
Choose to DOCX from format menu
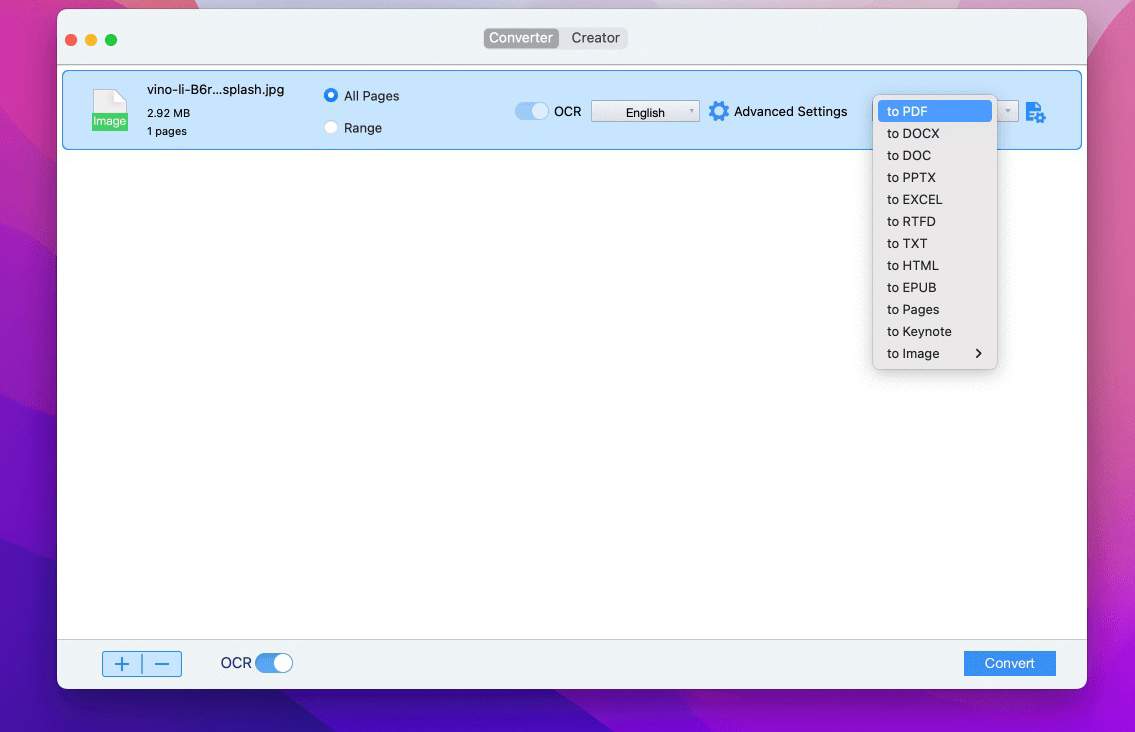click(913, 133)
